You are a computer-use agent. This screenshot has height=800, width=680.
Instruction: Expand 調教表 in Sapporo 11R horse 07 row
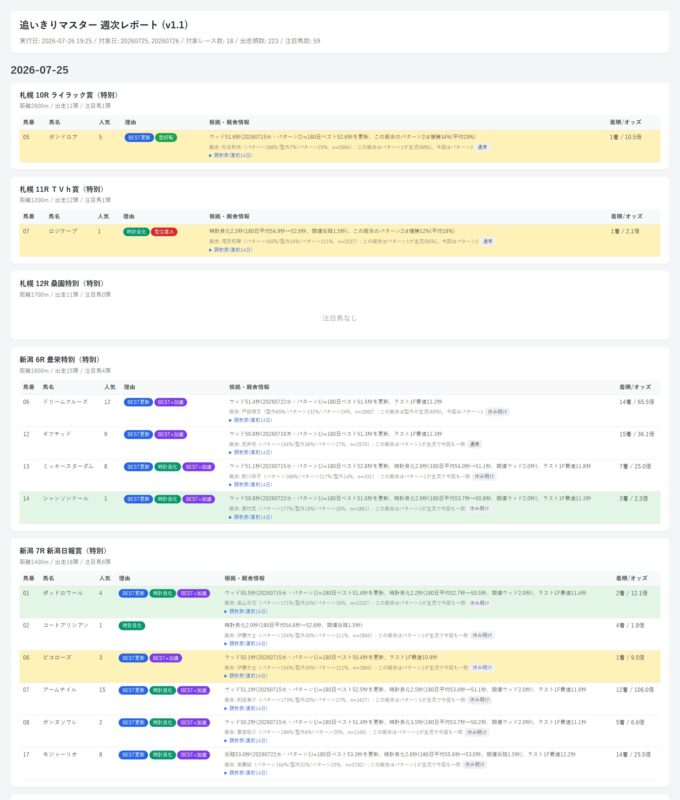tap(231, 249)
